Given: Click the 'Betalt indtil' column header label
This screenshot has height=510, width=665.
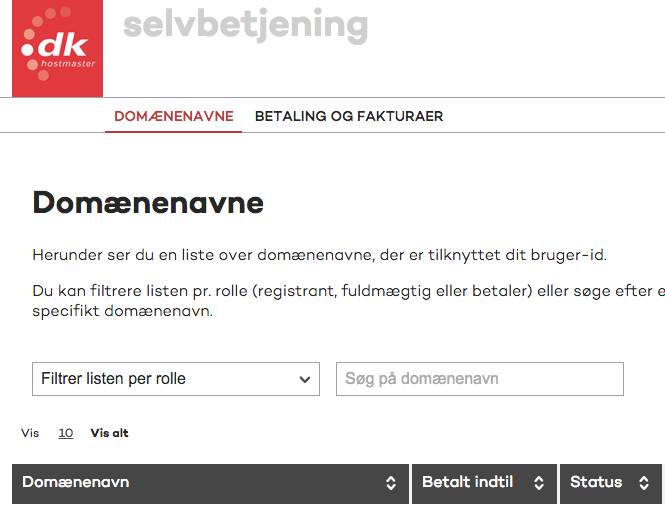Looking at the screenshot, I should click(x=467, y=482).
